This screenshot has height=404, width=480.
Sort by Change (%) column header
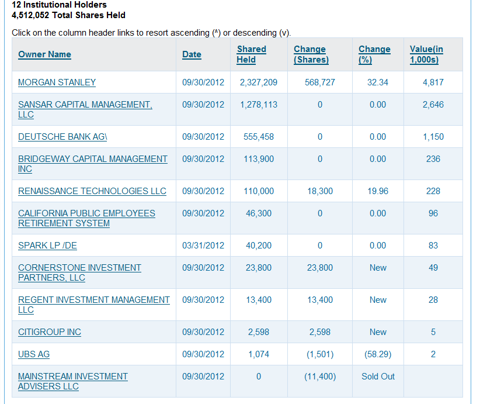pos(374,54)
